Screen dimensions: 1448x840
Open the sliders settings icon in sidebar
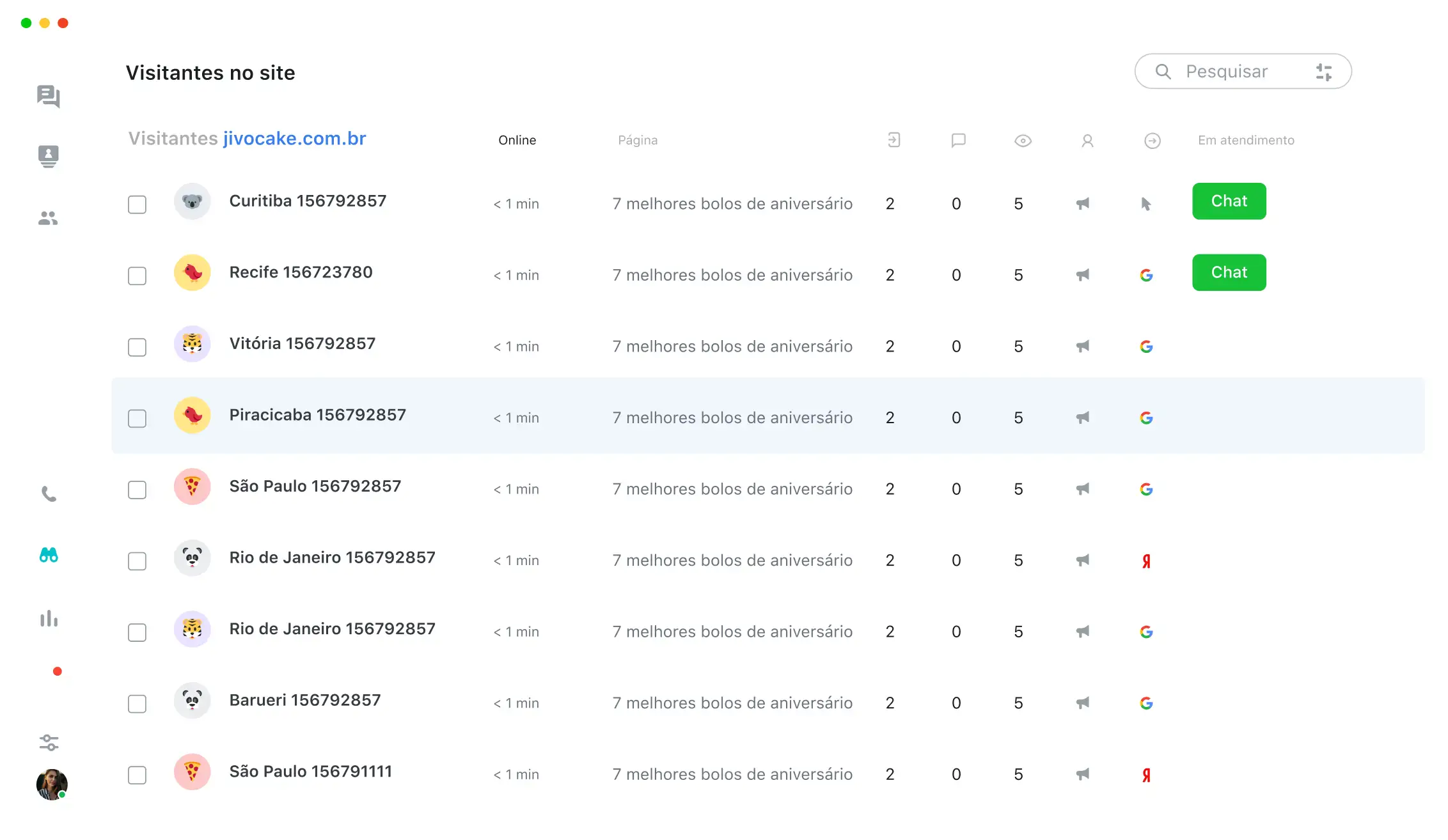[x=49, y=742]
